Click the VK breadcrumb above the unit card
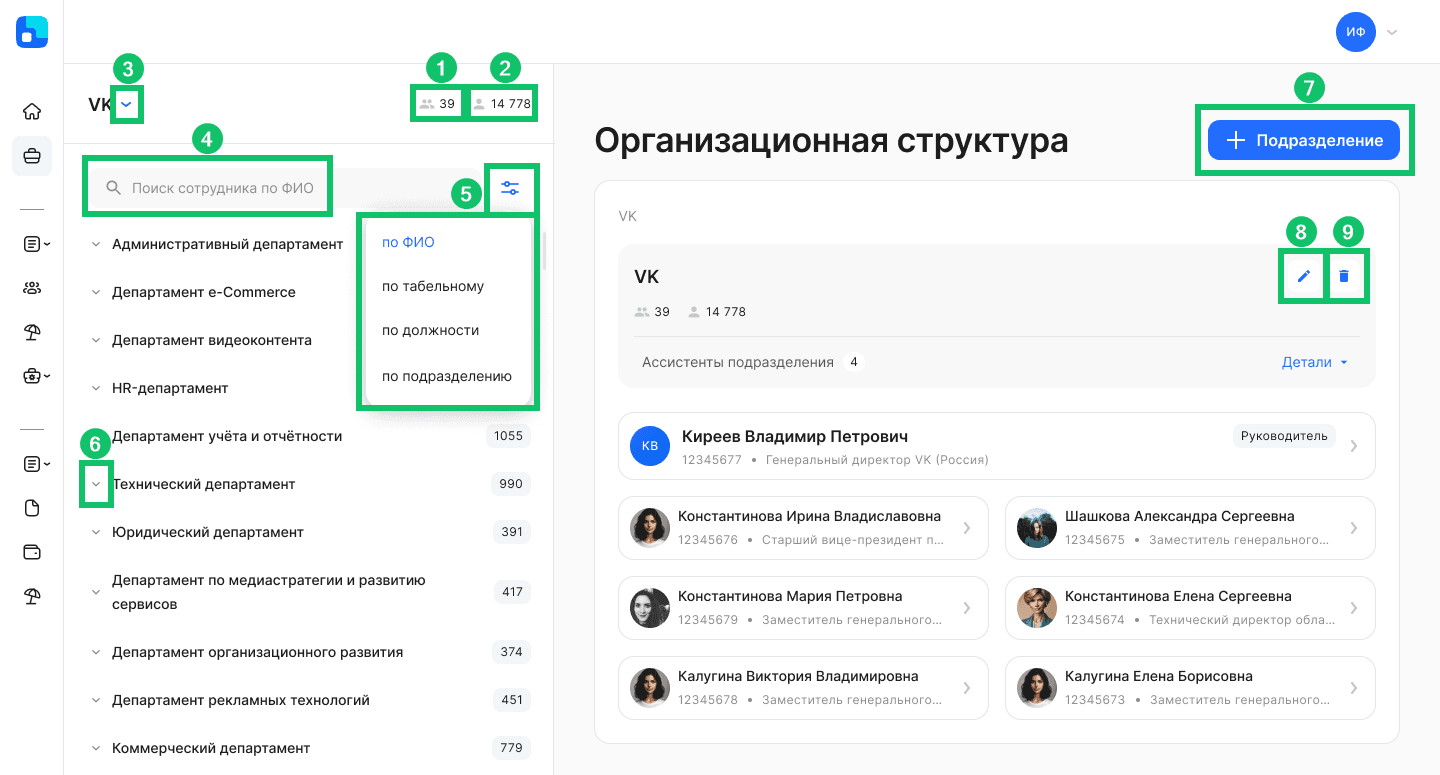1440x775 pixels. pos(627,216)
